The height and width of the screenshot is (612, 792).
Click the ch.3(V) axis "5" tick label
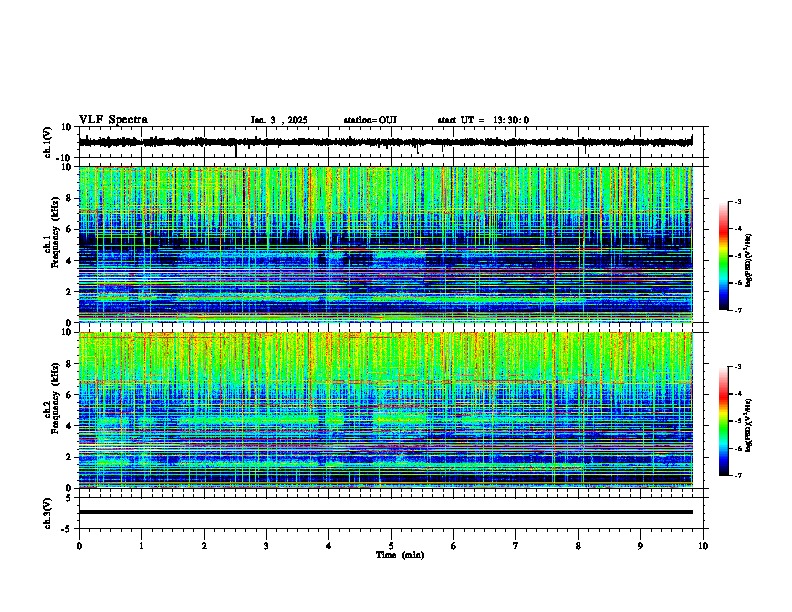pos(69,498)
